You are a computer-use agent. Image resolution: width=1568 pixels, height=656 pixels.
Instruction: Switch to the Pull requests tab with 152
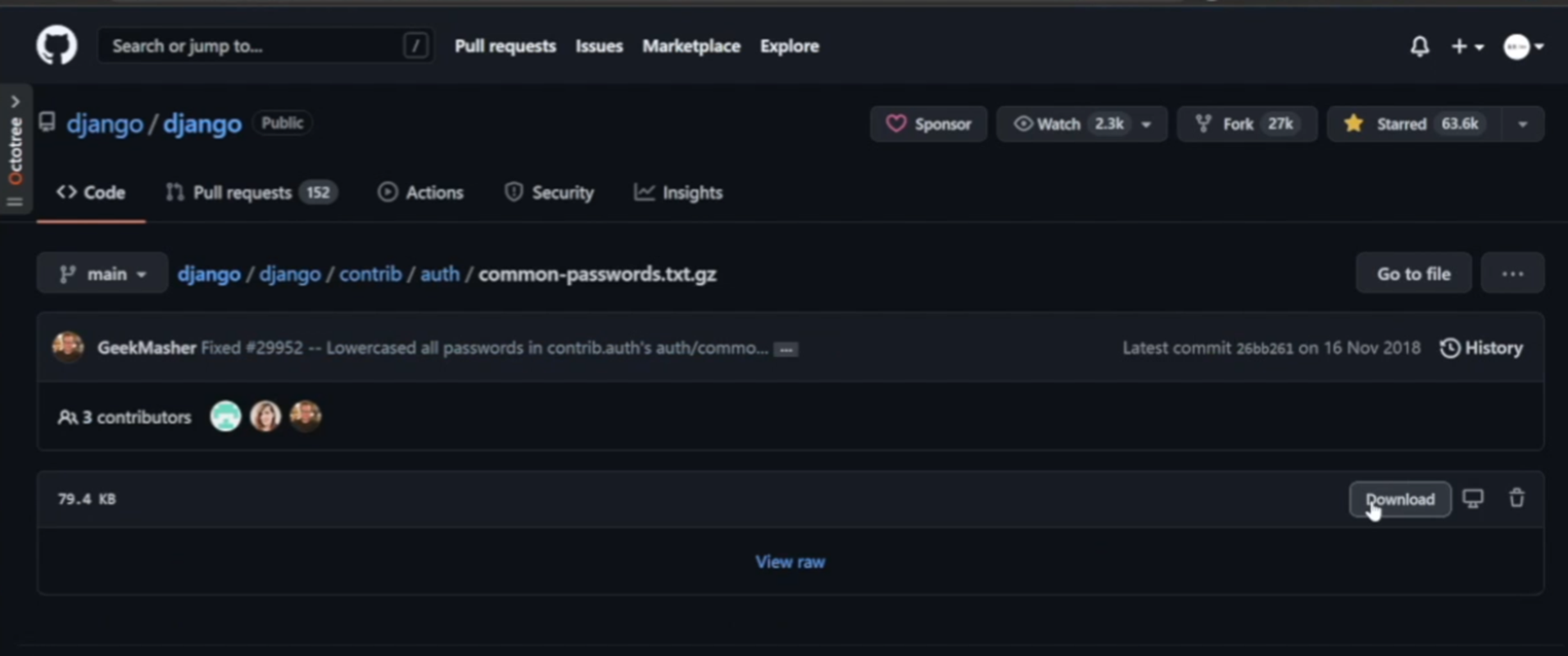tap(252, 192)
